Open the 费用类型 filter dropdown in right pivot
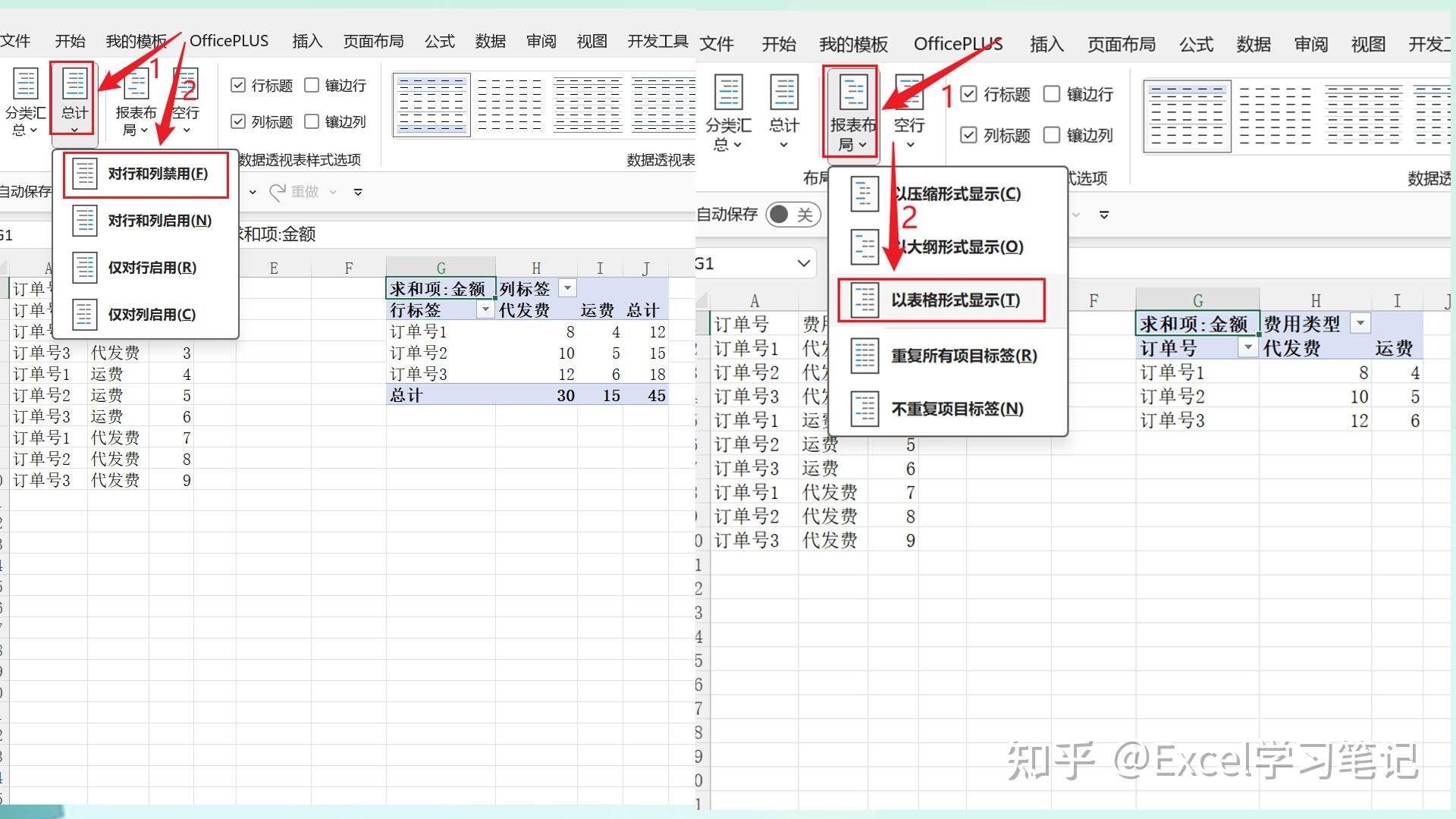Viewport: 1456px width, 819px height. tap(1360, 323)
